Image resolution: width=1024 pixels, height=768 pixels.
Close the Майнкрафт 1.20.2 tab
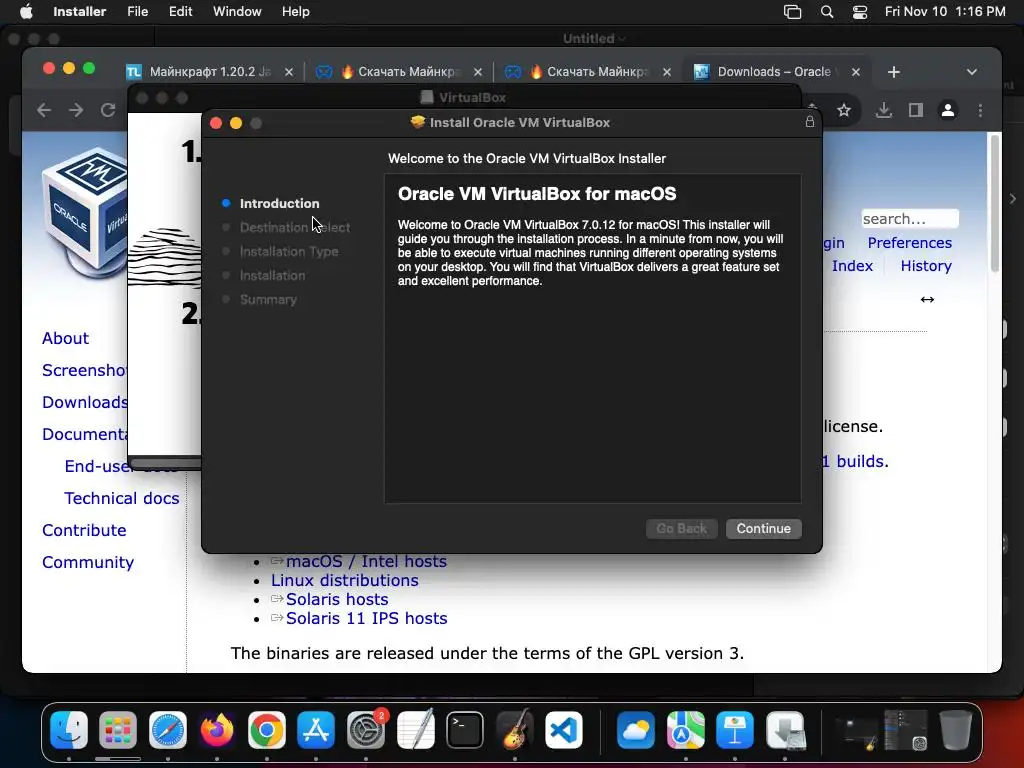point(289,72)
